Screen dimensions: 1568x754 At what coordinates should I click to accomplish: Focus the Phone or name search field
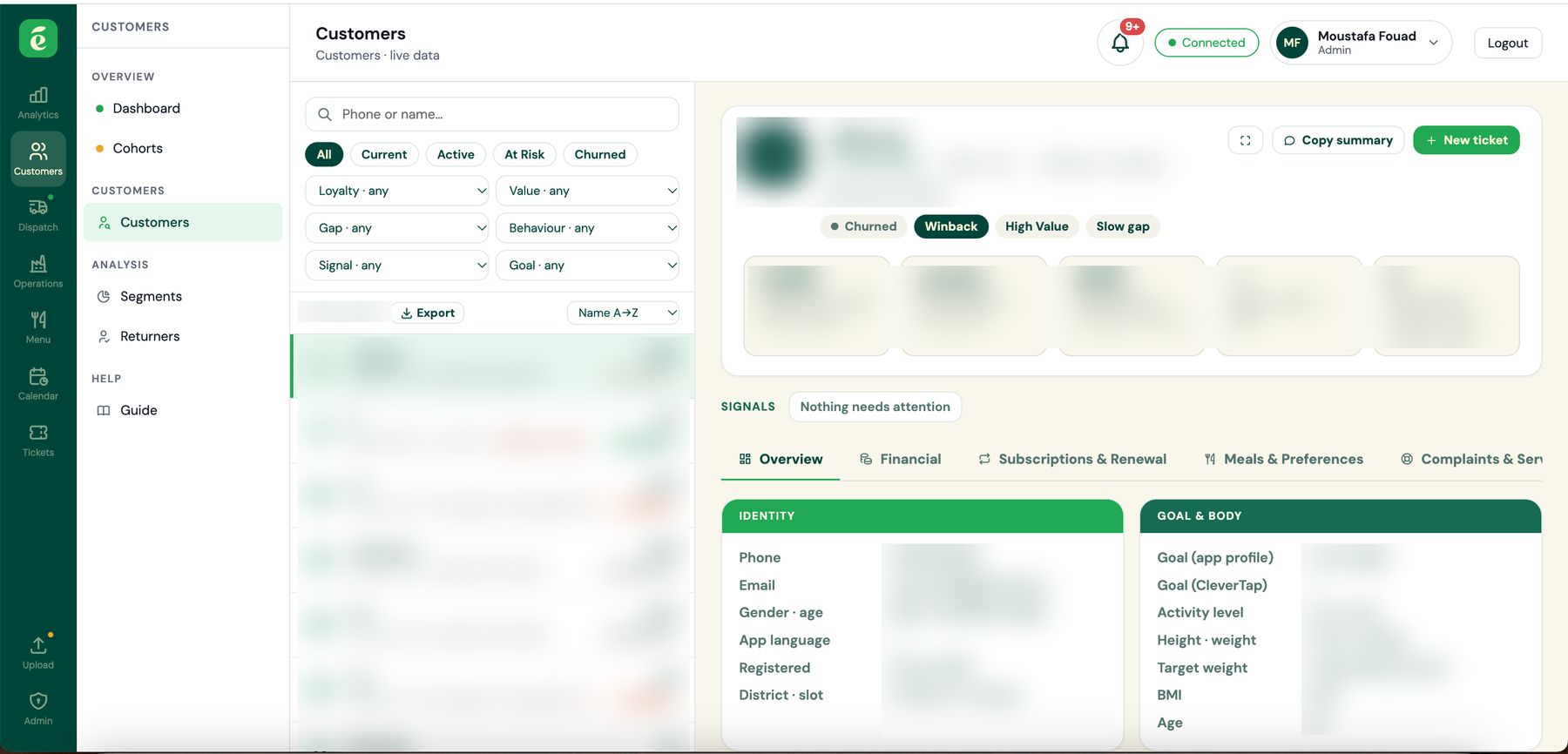(492, 114)
